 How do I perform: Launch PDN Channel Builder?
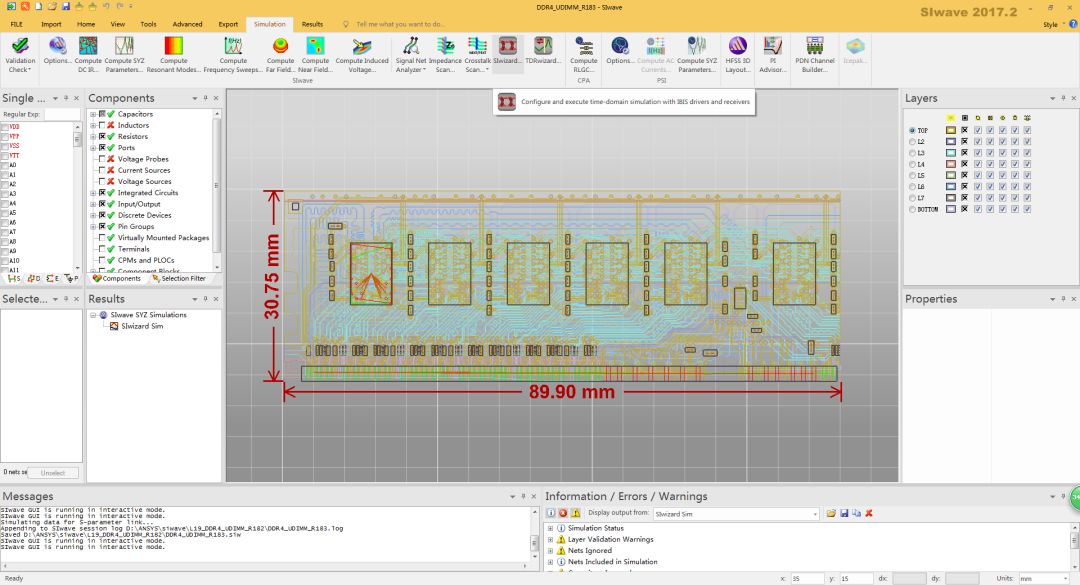[x=815, y=54]
